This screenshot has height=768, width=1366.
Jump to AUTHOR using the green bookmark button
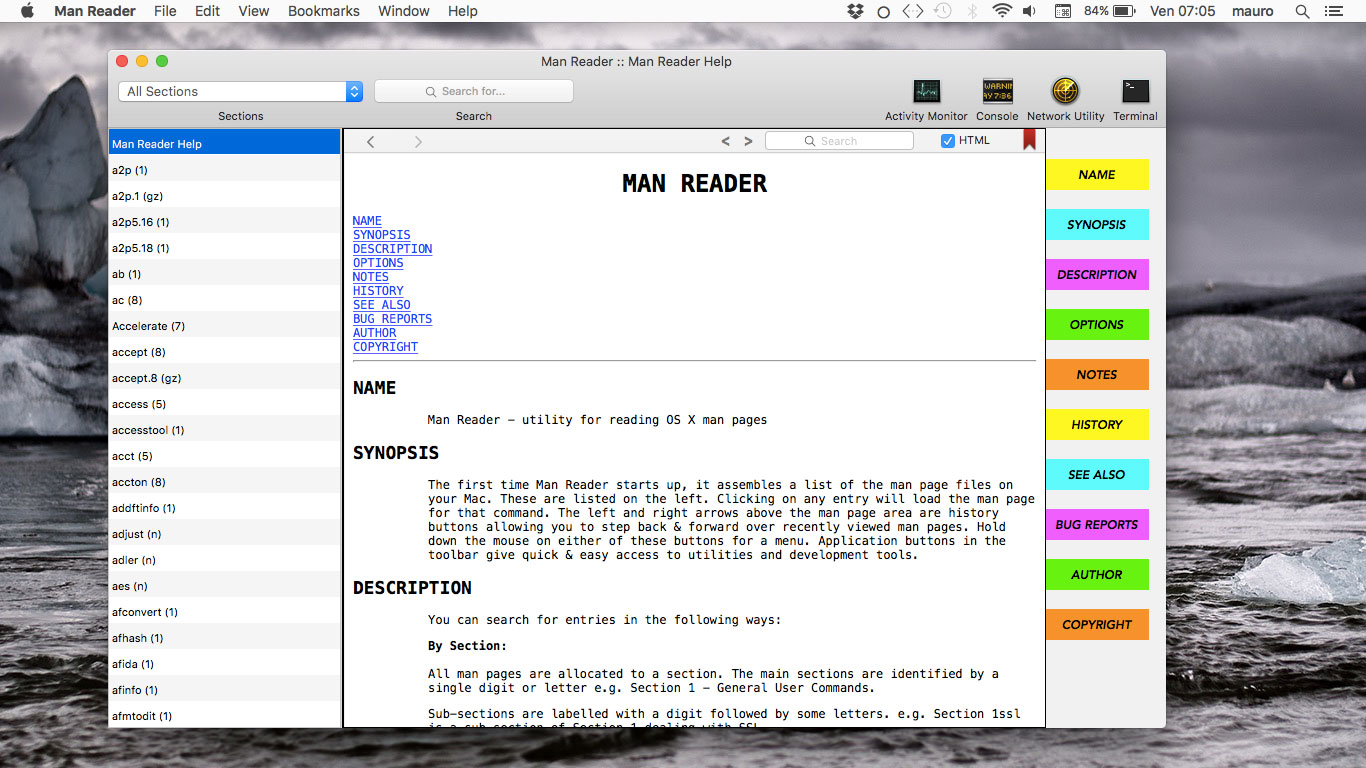(1097, 574)
